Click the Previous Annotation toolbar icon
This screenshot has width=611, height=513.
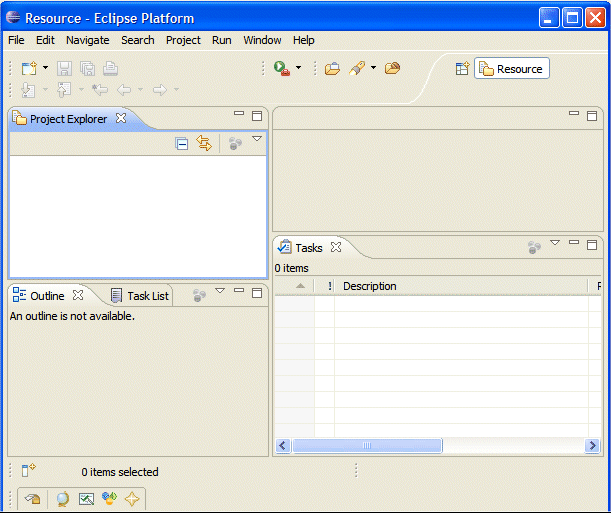(64, 90)
